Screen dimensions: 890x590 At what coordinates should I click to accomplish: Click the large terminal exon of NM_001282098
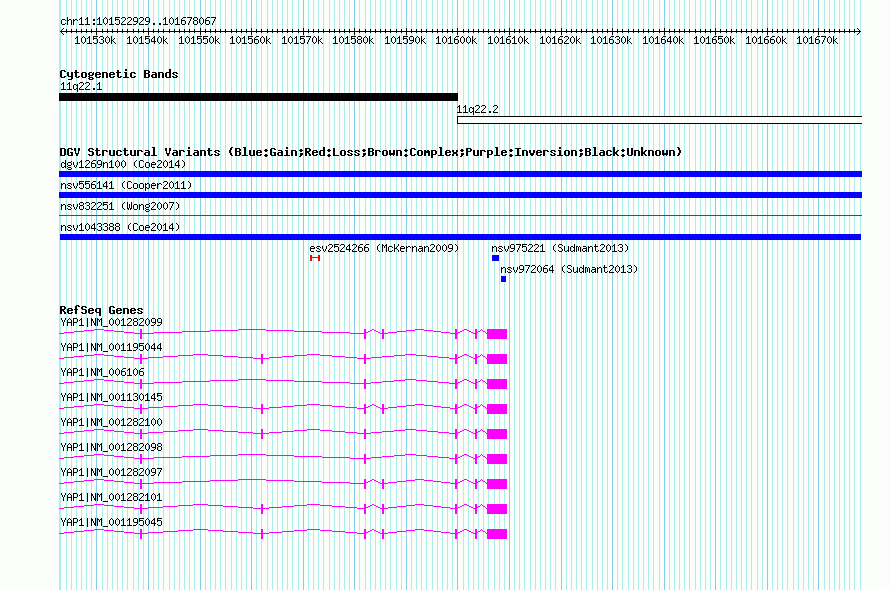[x=497, y=459]
